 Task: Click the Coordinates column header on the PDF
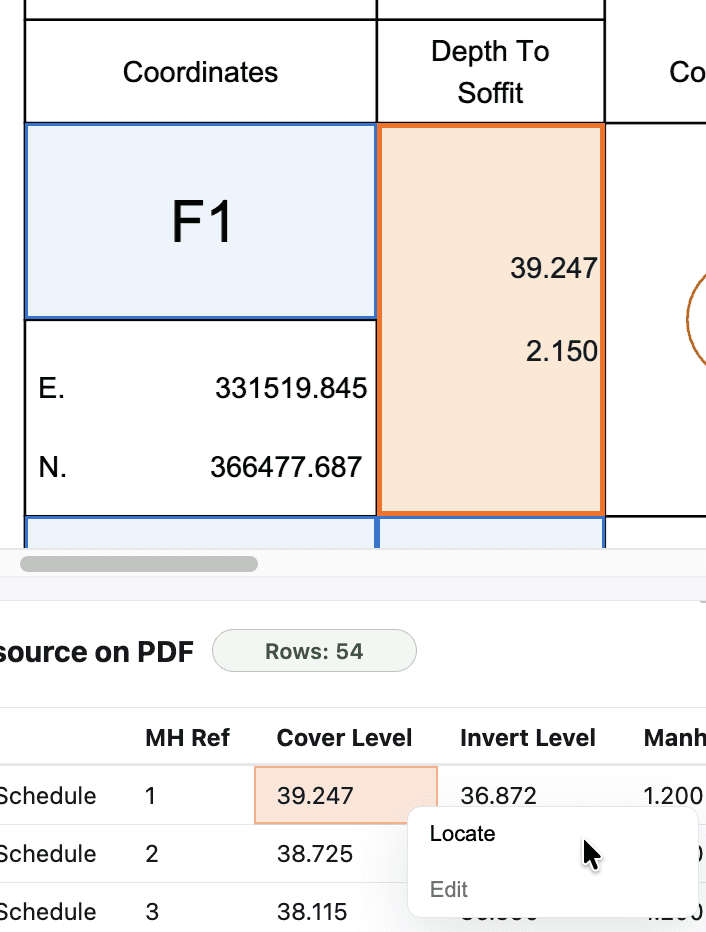pyautogui.click(x=199, y=71)
